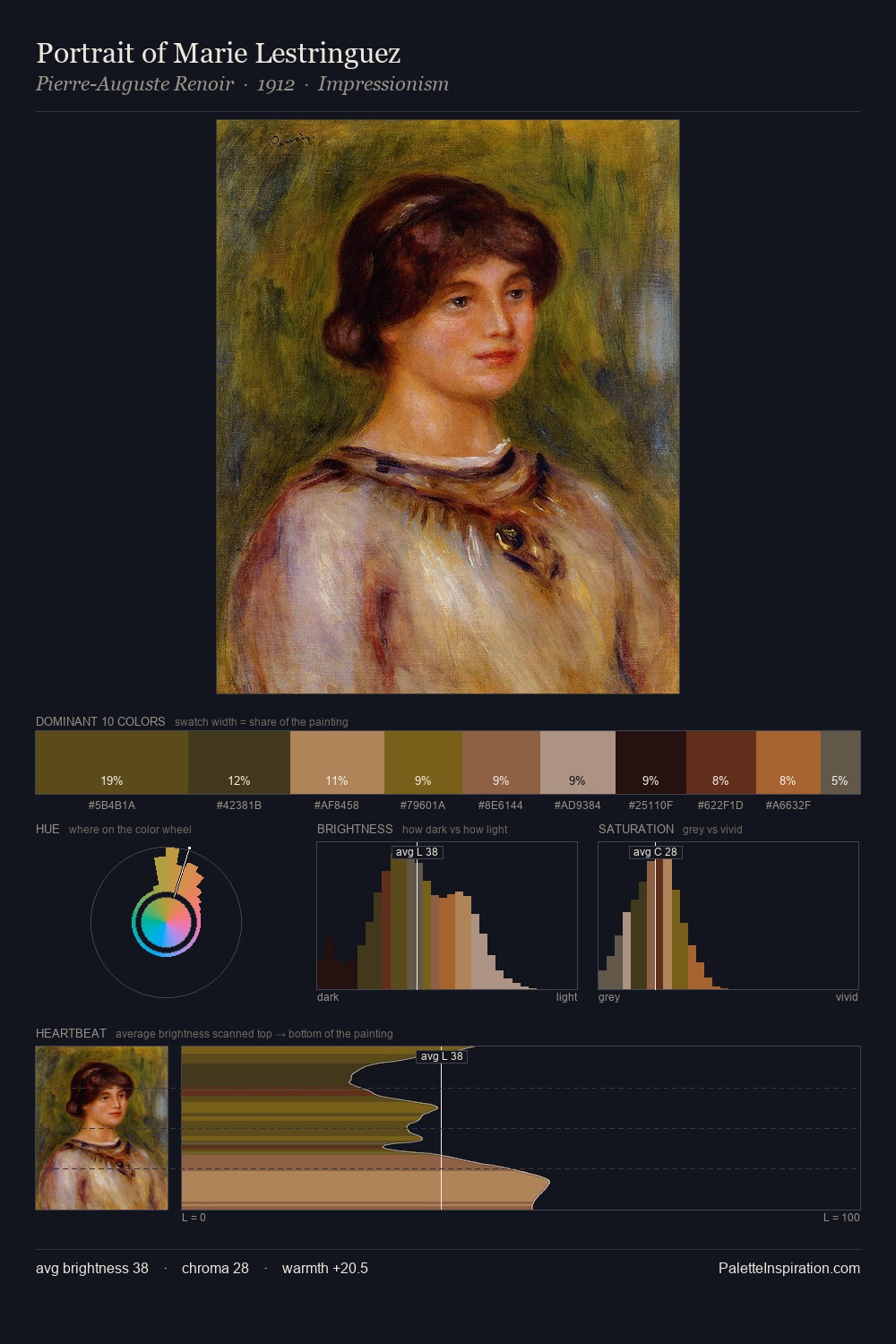This screenshot has height=1344, width=896.
Task: Click the title Portrait of Marie Lestringuez
Action: [219, 53]
